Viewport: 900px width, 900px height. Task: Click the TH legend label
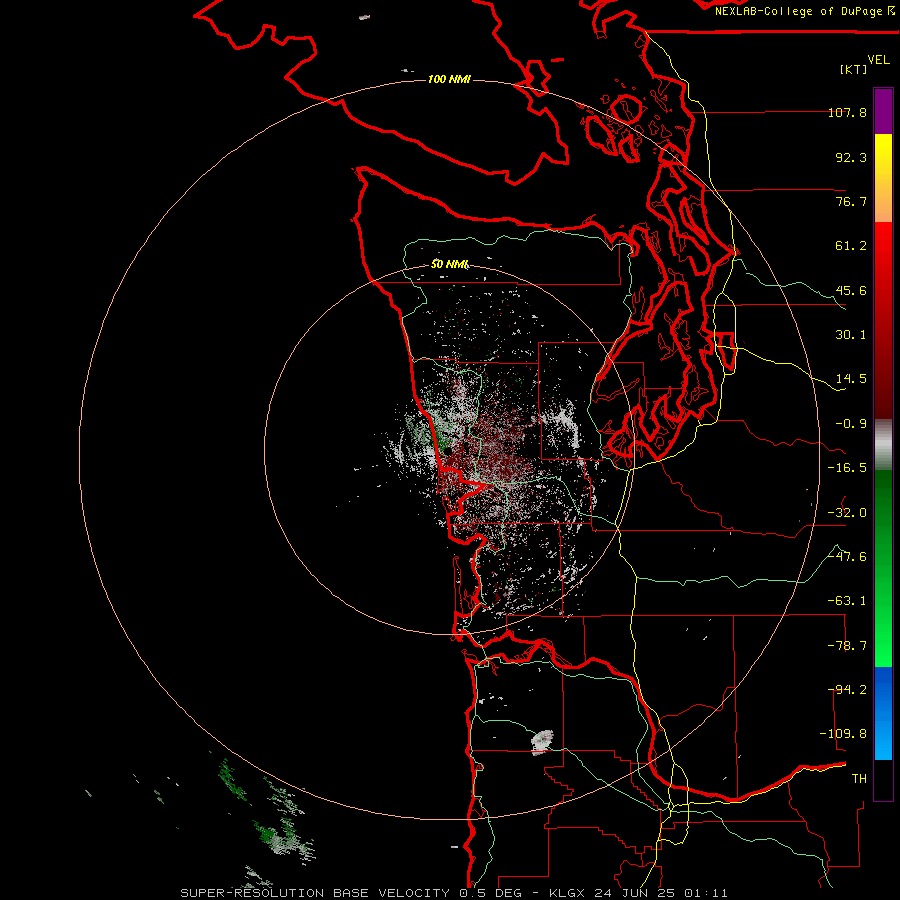click(859, 779)
